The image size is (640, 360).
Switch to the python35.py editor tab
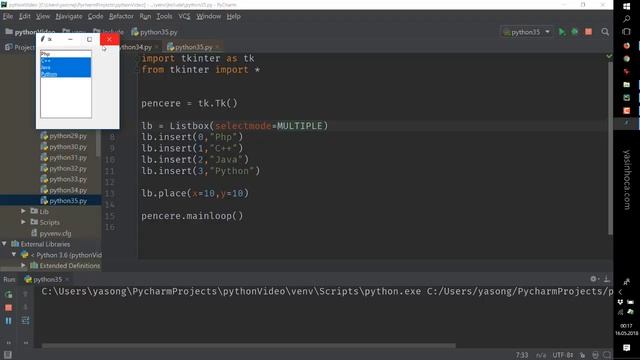(193, 47)
